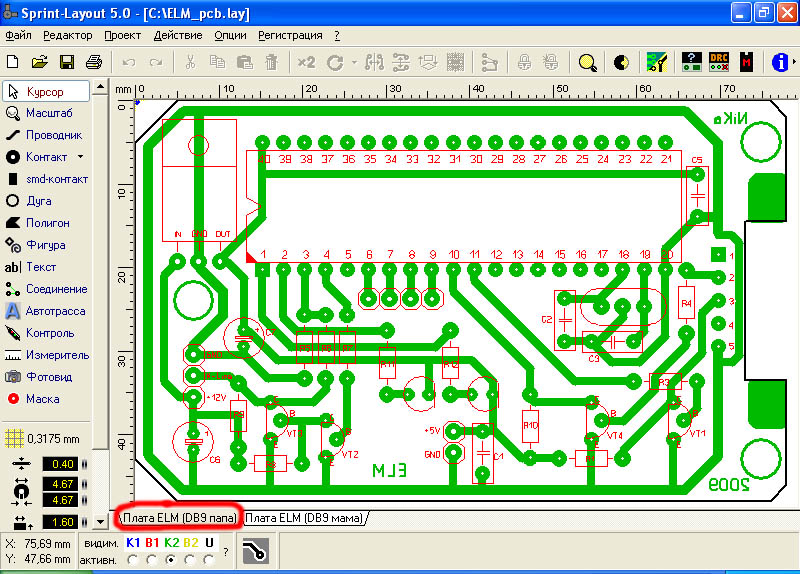Expand the Контакт tool dropdown arrow

tap(81, 157)
